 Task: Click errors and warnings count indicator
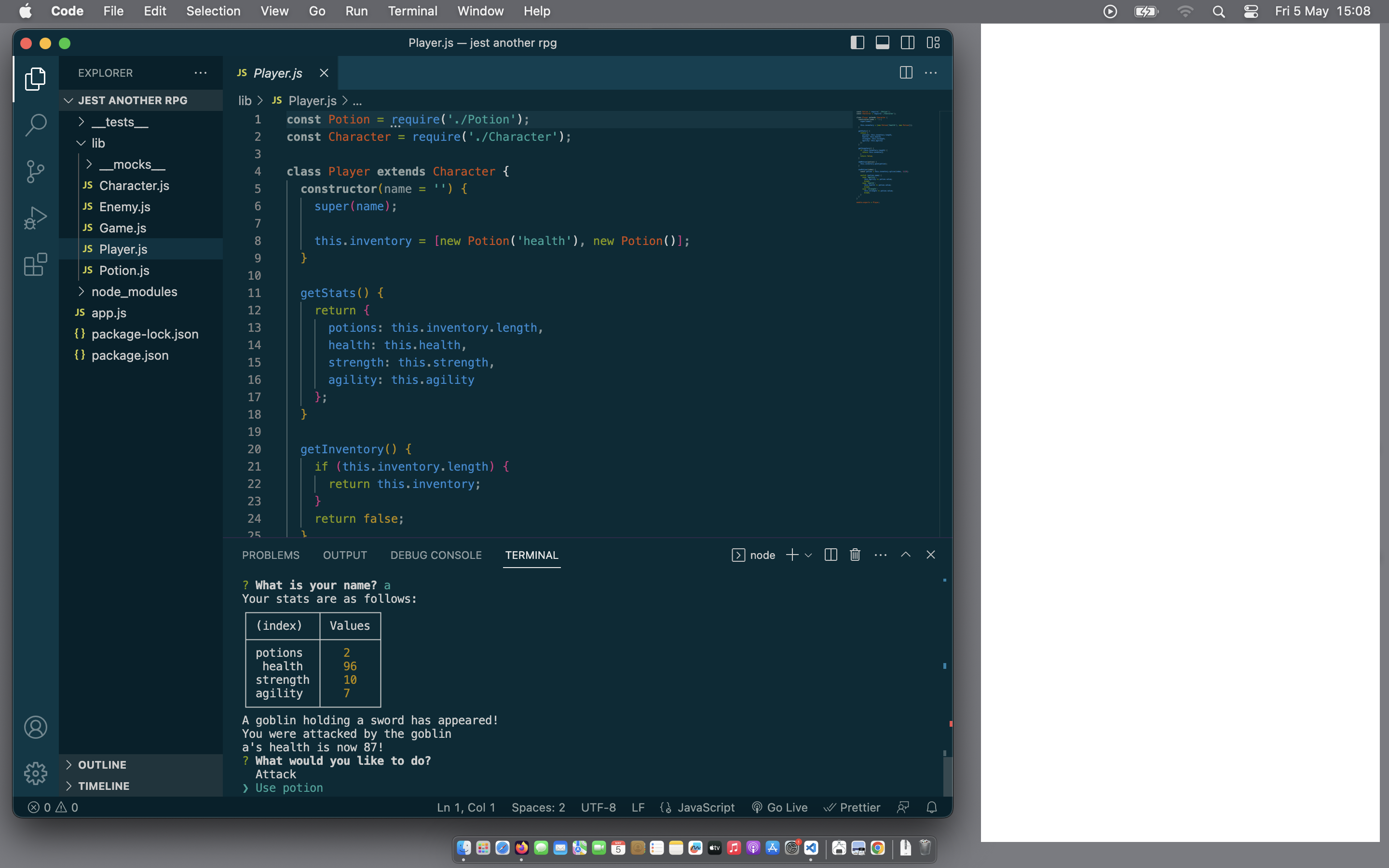pyautogui.click(x=53, y=807)
